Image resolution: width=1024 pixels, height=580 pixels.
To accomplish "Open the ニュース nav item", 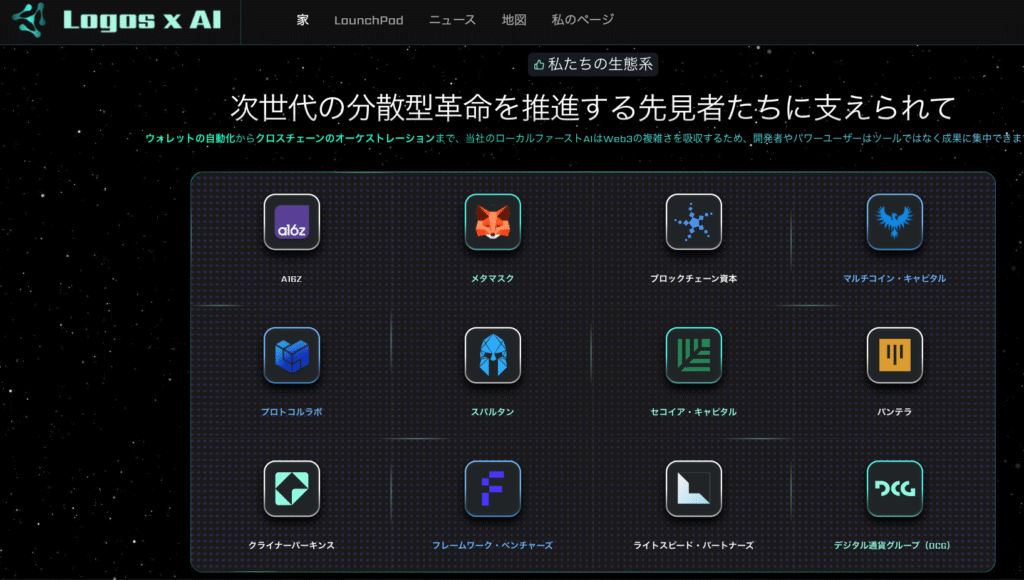I will pyautogui.click(x=452, y=20).
